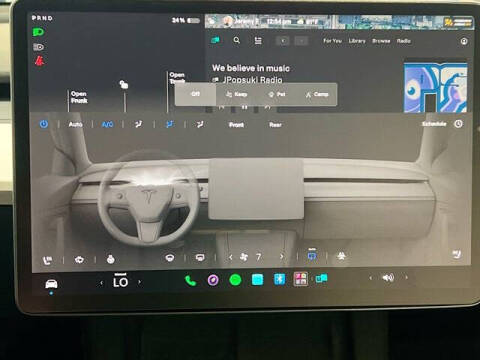Open the purple camera app in the dock
This screenshot has width=480, height=360.
[x=213, y=280]
